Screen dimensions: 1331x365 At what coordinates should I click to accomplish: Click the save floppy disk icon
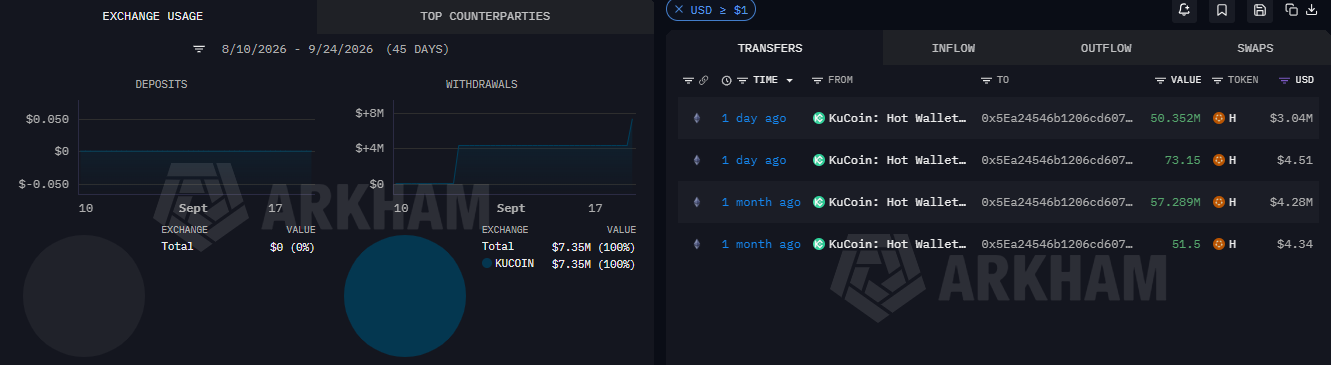pos(1260,10)
